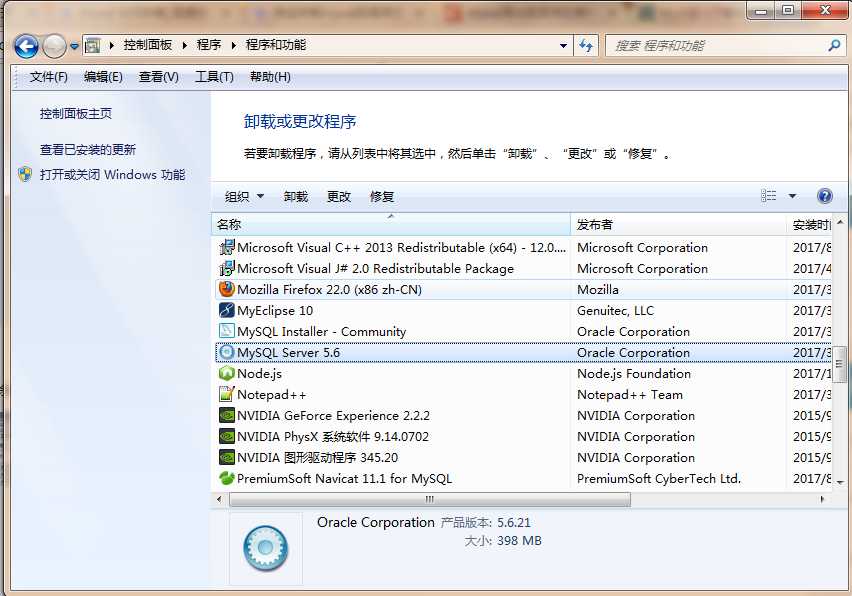Click the NVIDIA 图形驱动程序 345.20 icon
This screenshot has height=596, width=852.
tap(227, 457)
